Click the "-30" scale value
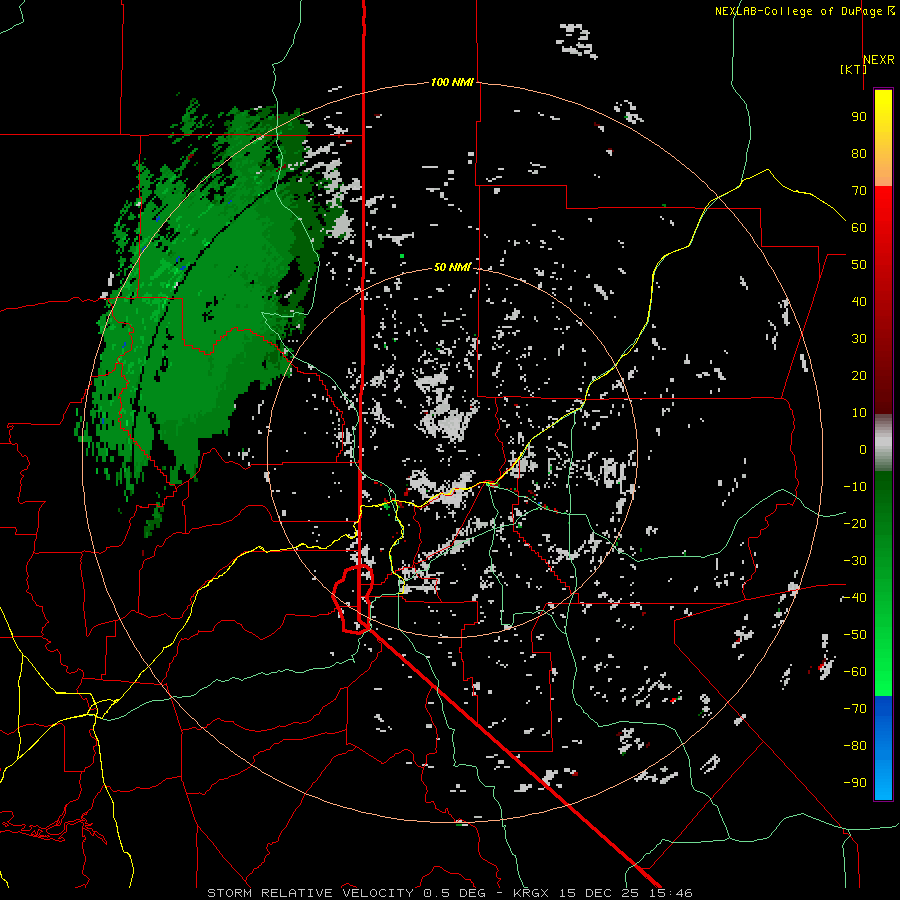The width and height of the screenshot is (900, 900). tap(855, 561)
